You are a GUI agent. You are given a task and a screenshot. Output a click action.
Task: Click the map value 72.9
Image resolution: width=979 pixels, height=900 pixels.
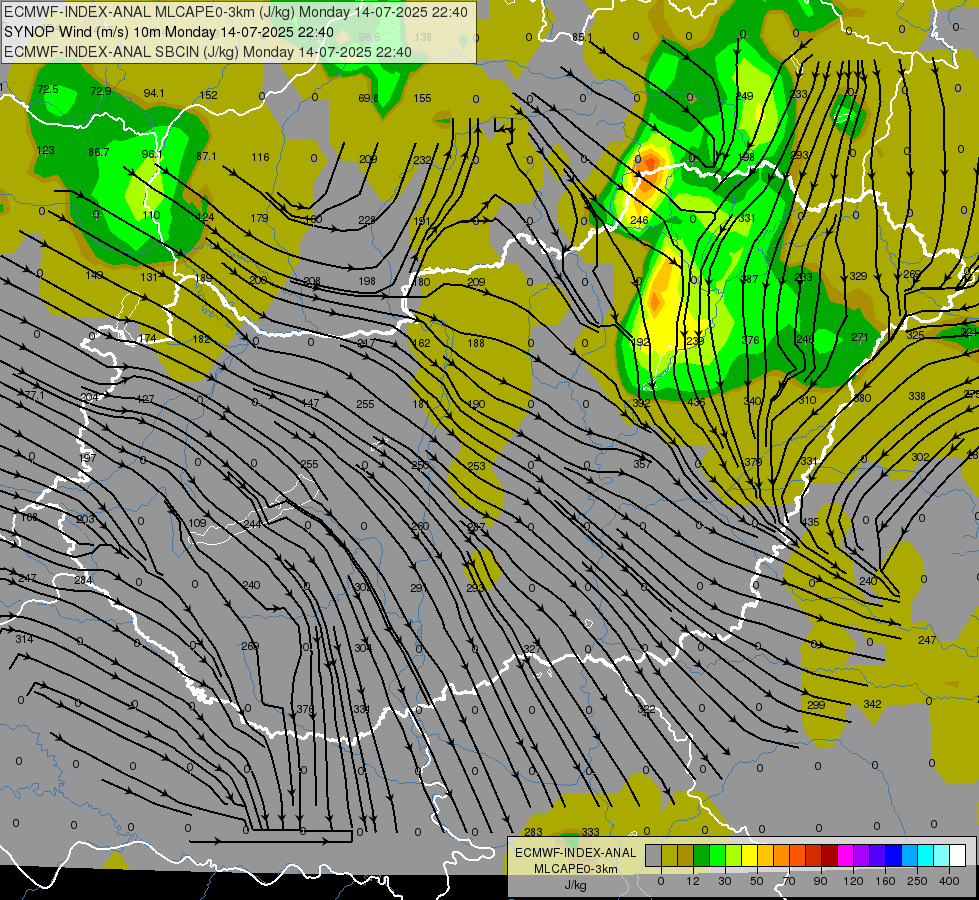tap(101, 91)
